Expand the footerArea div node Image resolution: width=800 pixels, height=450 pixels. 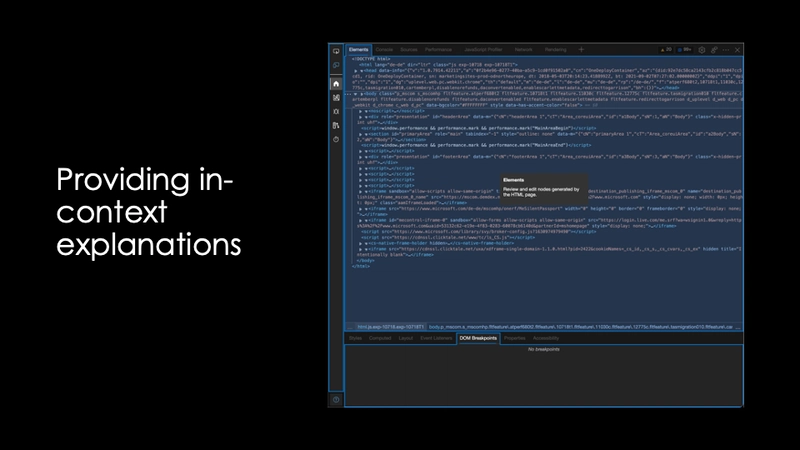point(361,157)
